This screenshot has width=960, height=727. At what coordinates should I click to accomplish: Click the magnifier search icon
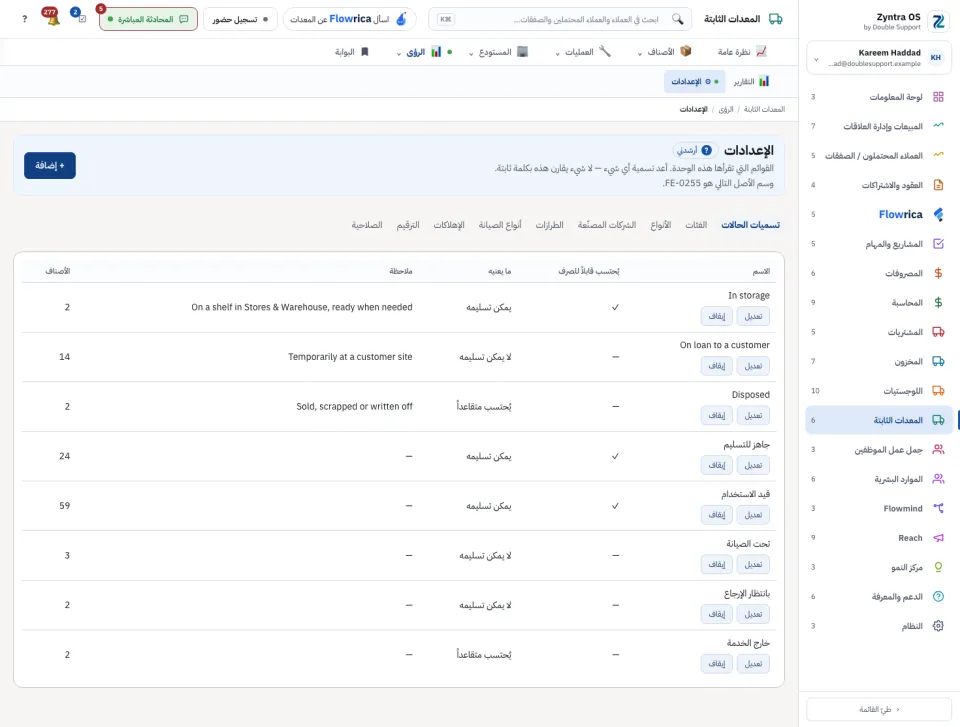coord(677,19)
